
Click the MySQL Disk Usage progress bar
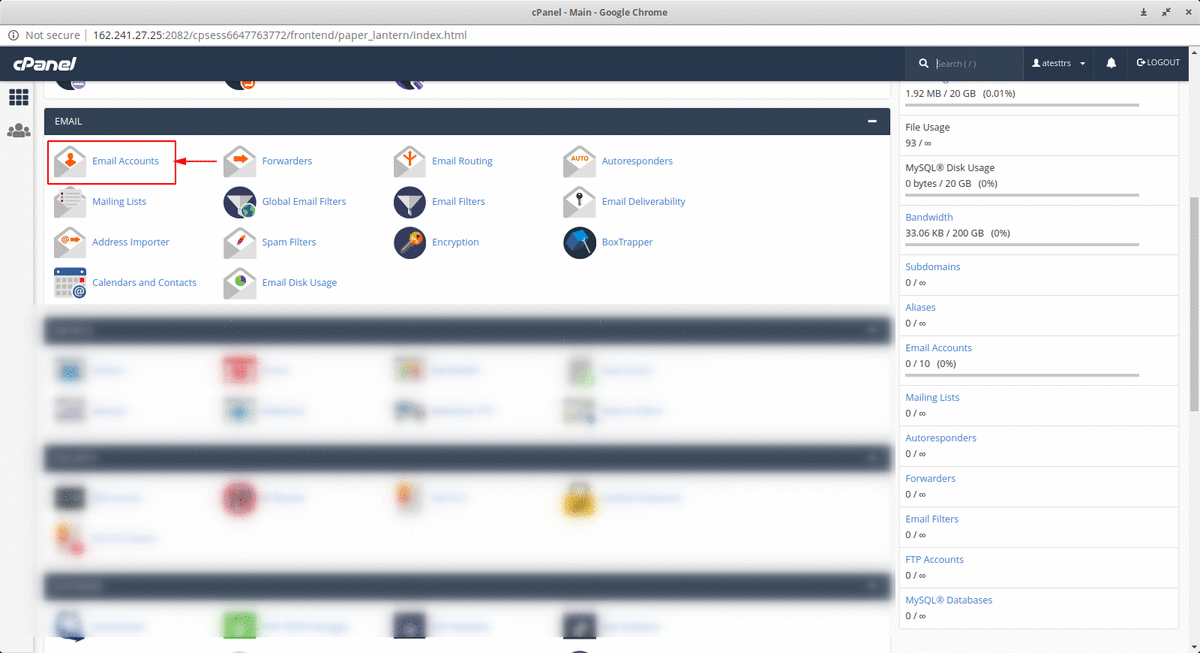pyautogui.click(x=1022, y=195)
